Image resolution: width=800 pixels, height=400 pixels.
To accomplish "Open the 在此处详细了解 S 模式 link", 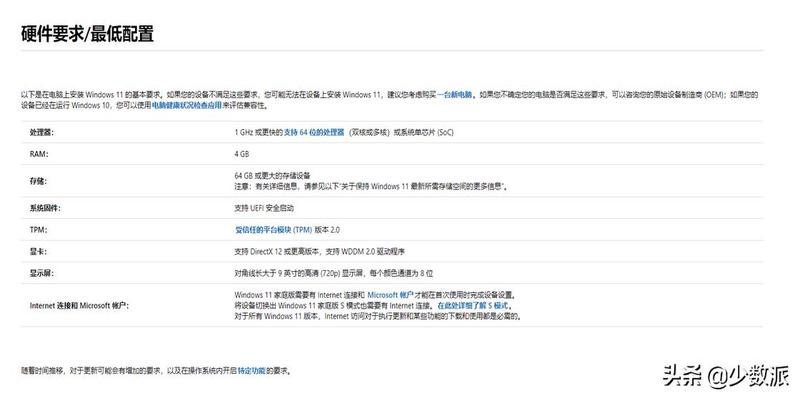I will tap(473, 306).
